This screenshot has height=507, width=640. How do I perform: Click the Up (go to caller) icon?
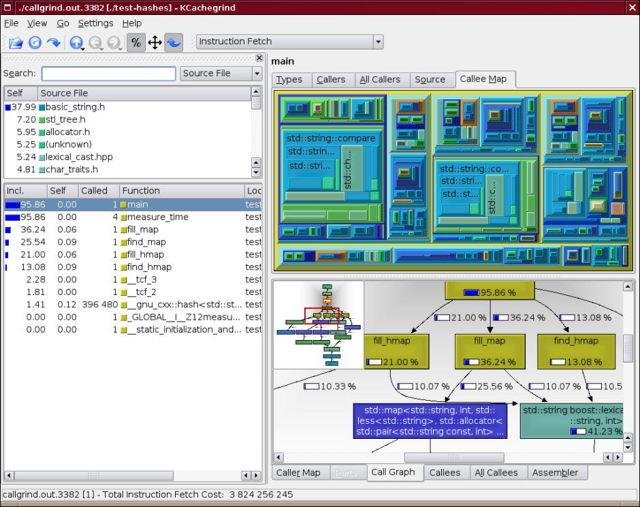[76, 42]
